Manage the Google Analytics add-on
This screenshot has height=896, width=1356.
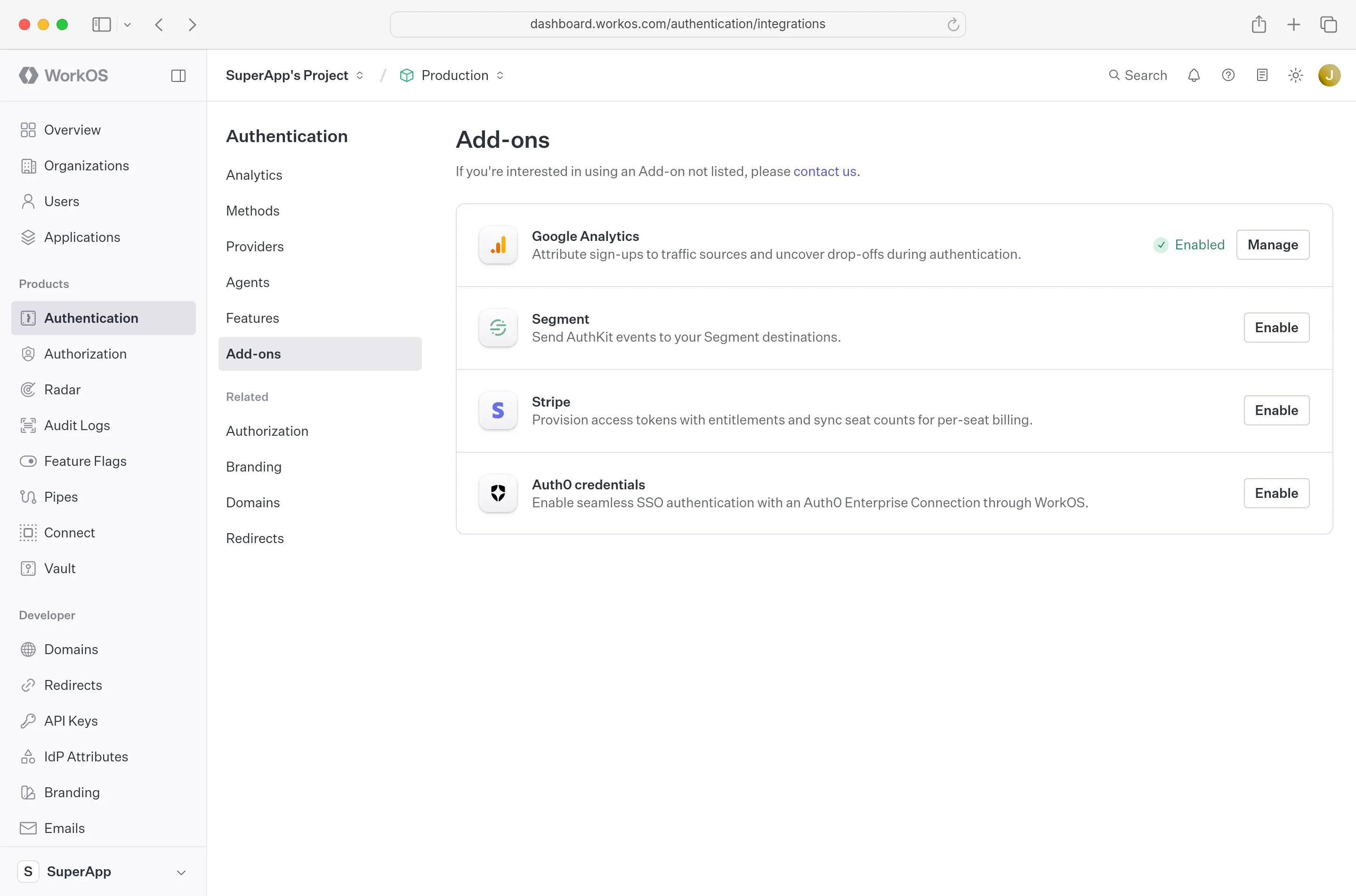pyautogui.click(x=1273, y=245)
